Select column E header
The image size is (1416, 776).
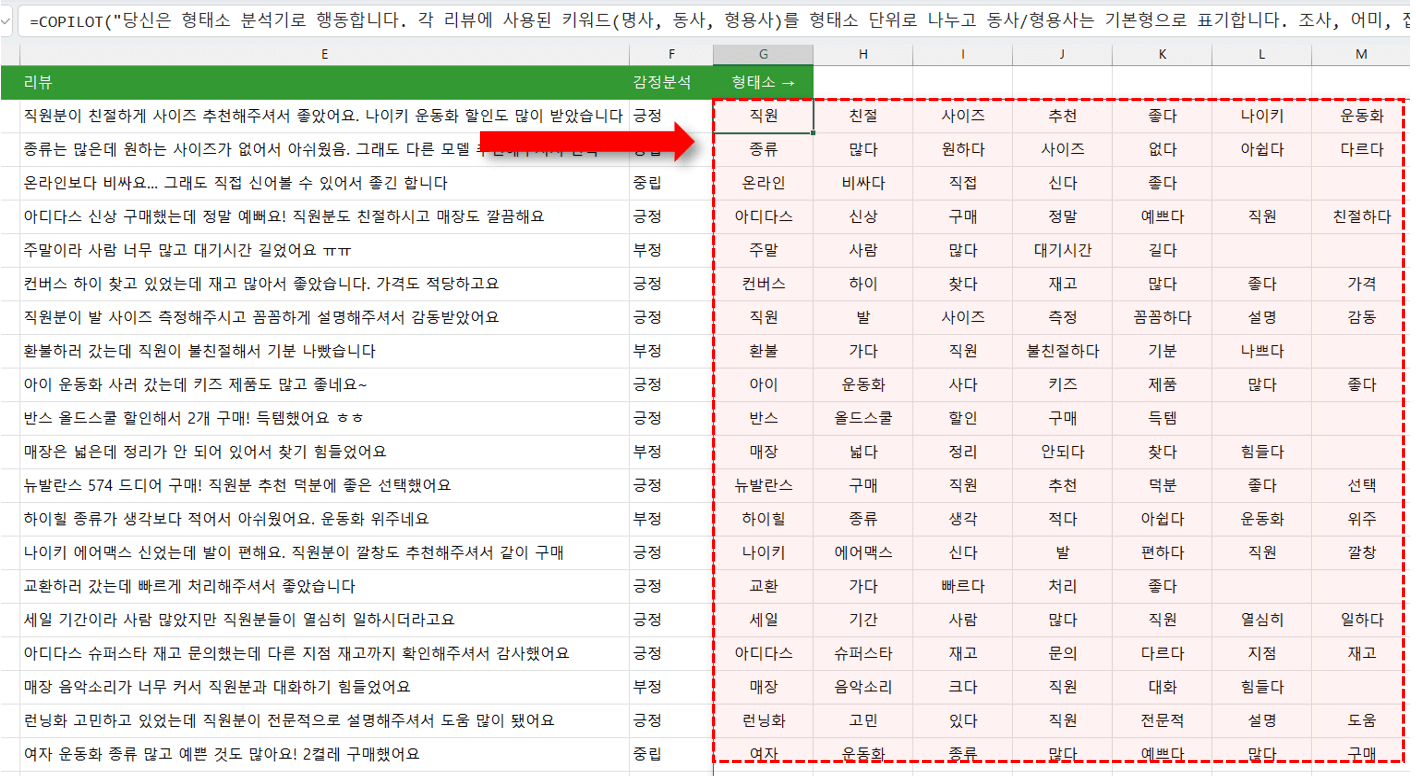(324, 55)
